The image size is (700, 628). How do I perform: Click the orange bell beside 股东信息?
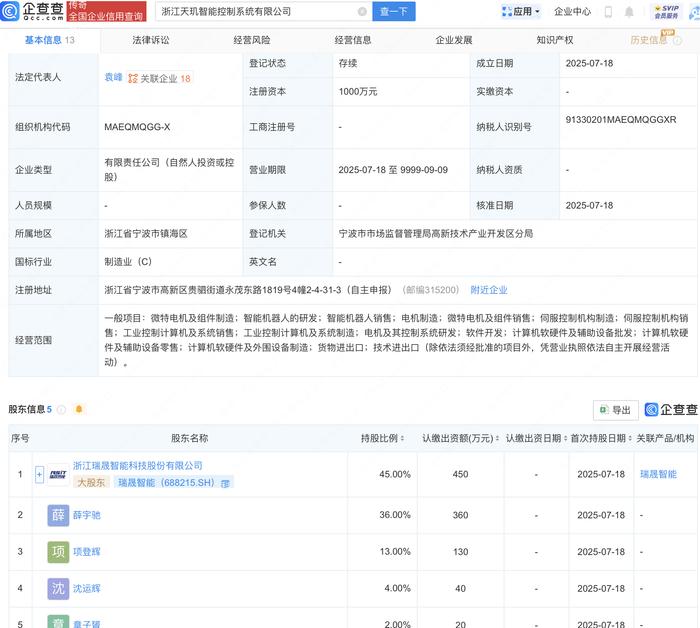tap(79, 409)
